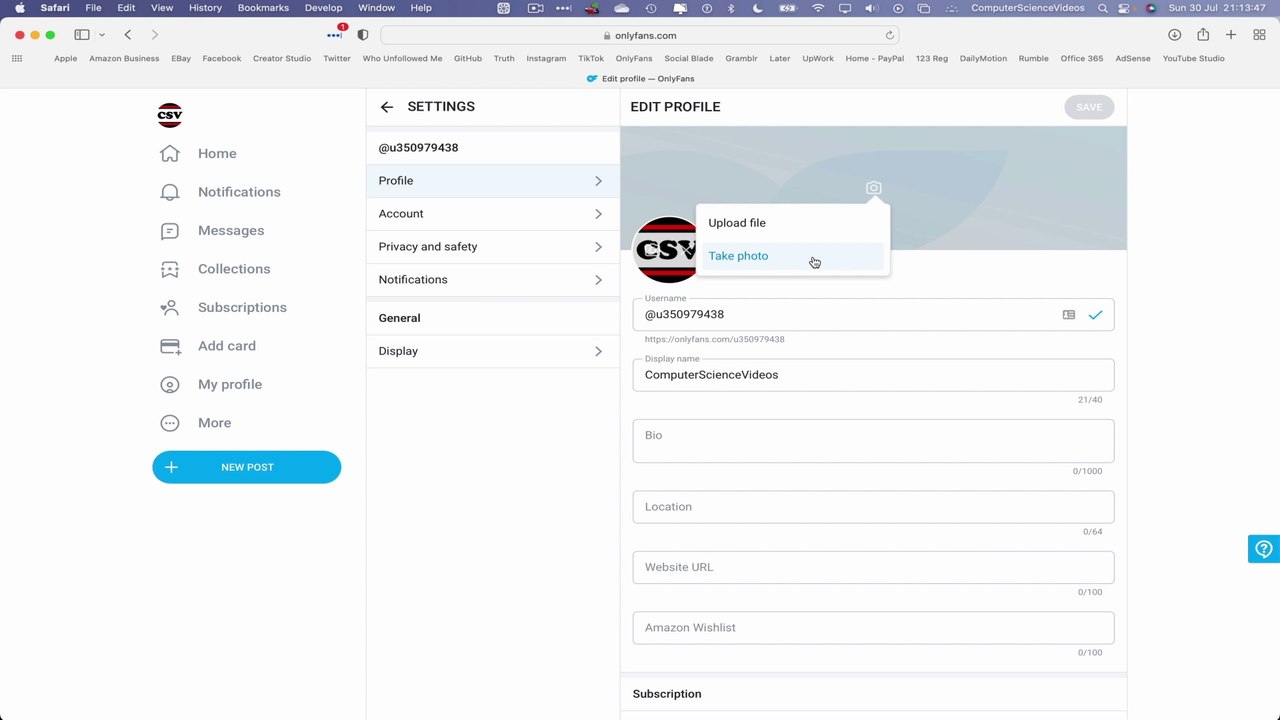Click the SAVE button
Screen dimensions: 1280x720
(1089, 107)
